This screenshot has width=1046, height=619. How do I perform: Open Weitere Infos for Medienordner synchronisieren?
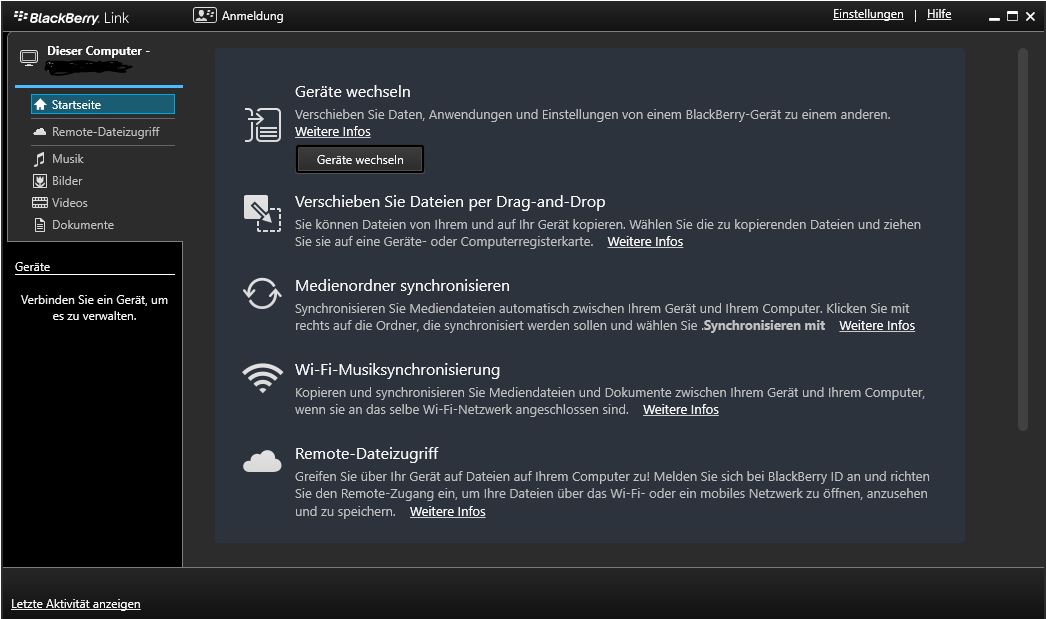[x=877, y=326]
